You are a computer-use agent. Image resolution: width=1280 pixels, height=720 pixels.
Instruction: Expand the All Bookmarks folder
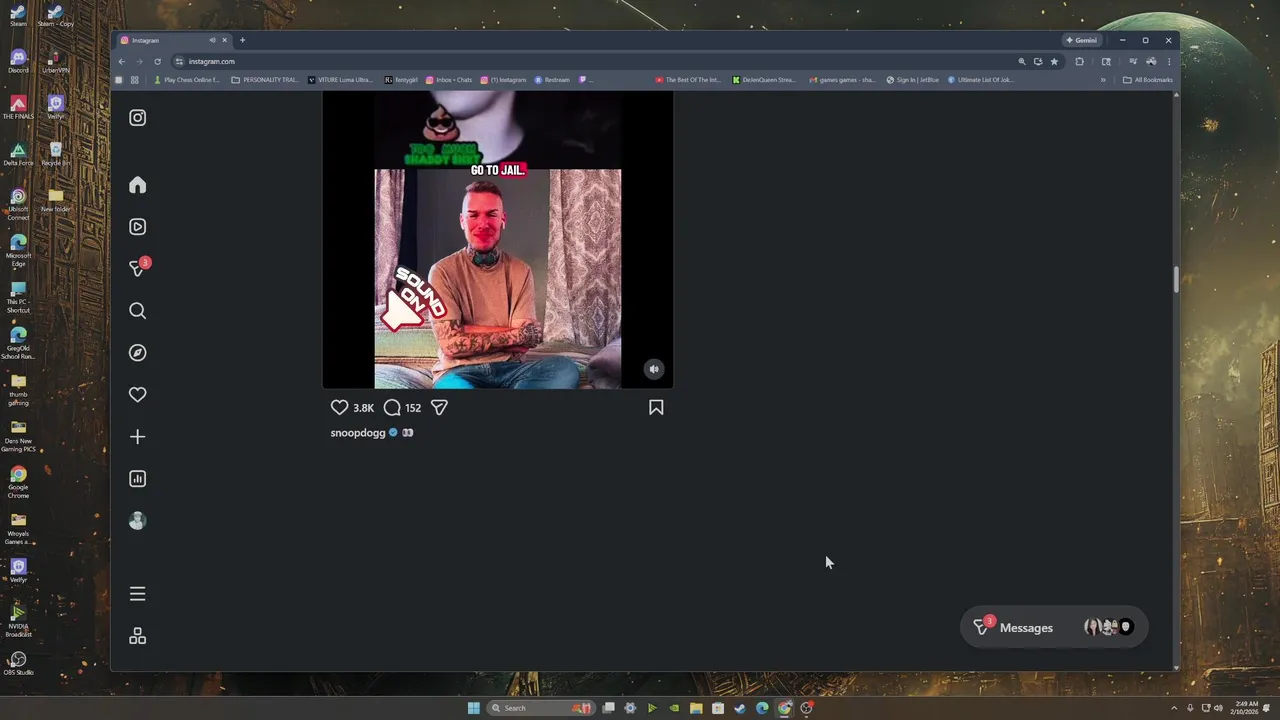pos(1148,80)
